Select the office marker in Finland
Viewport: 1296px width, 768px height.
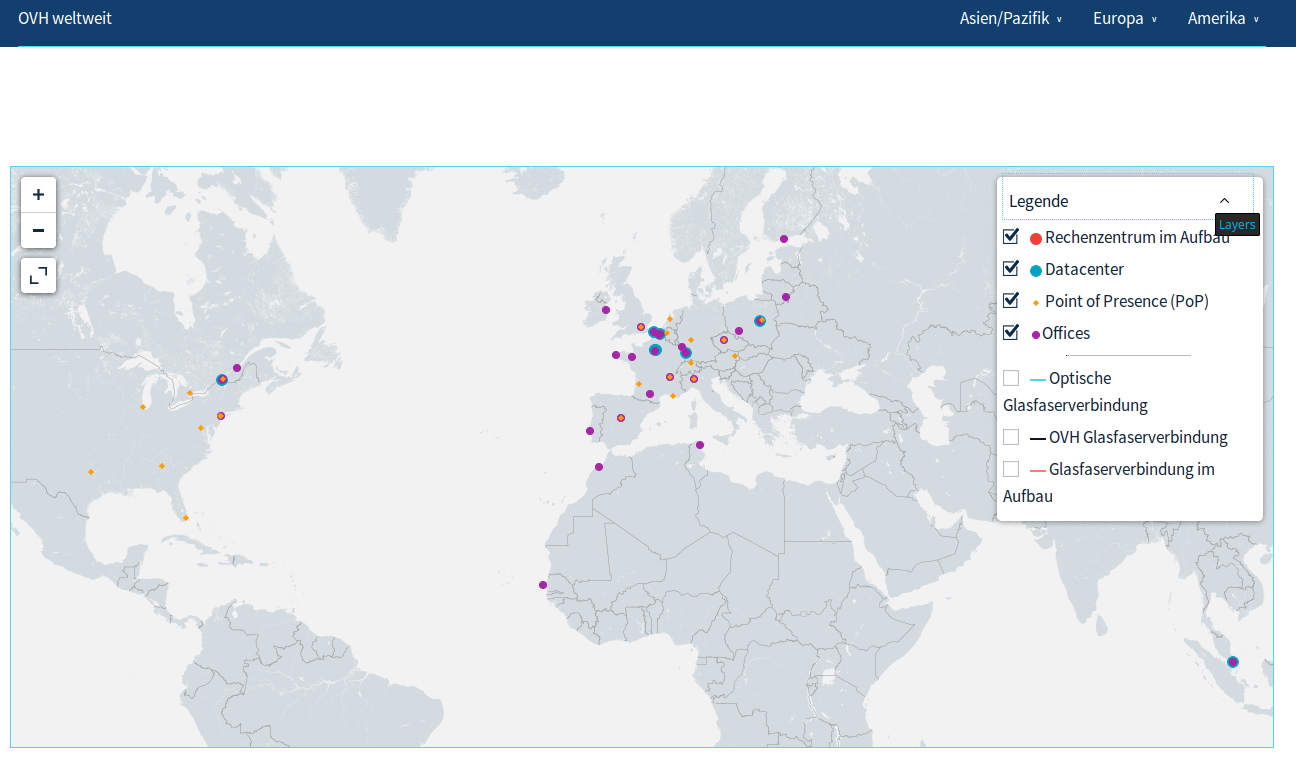pos(784,239)
